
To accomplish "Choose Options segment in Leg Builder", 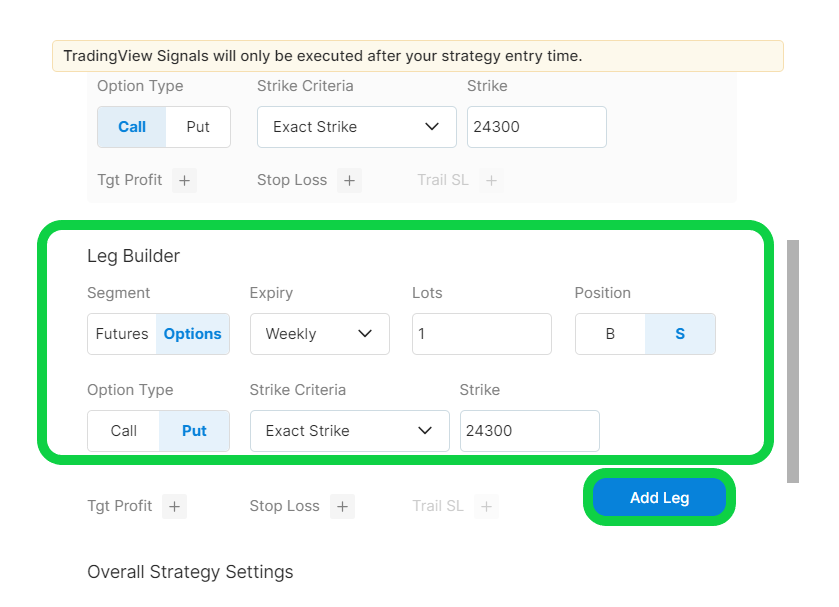I will 193,334.
